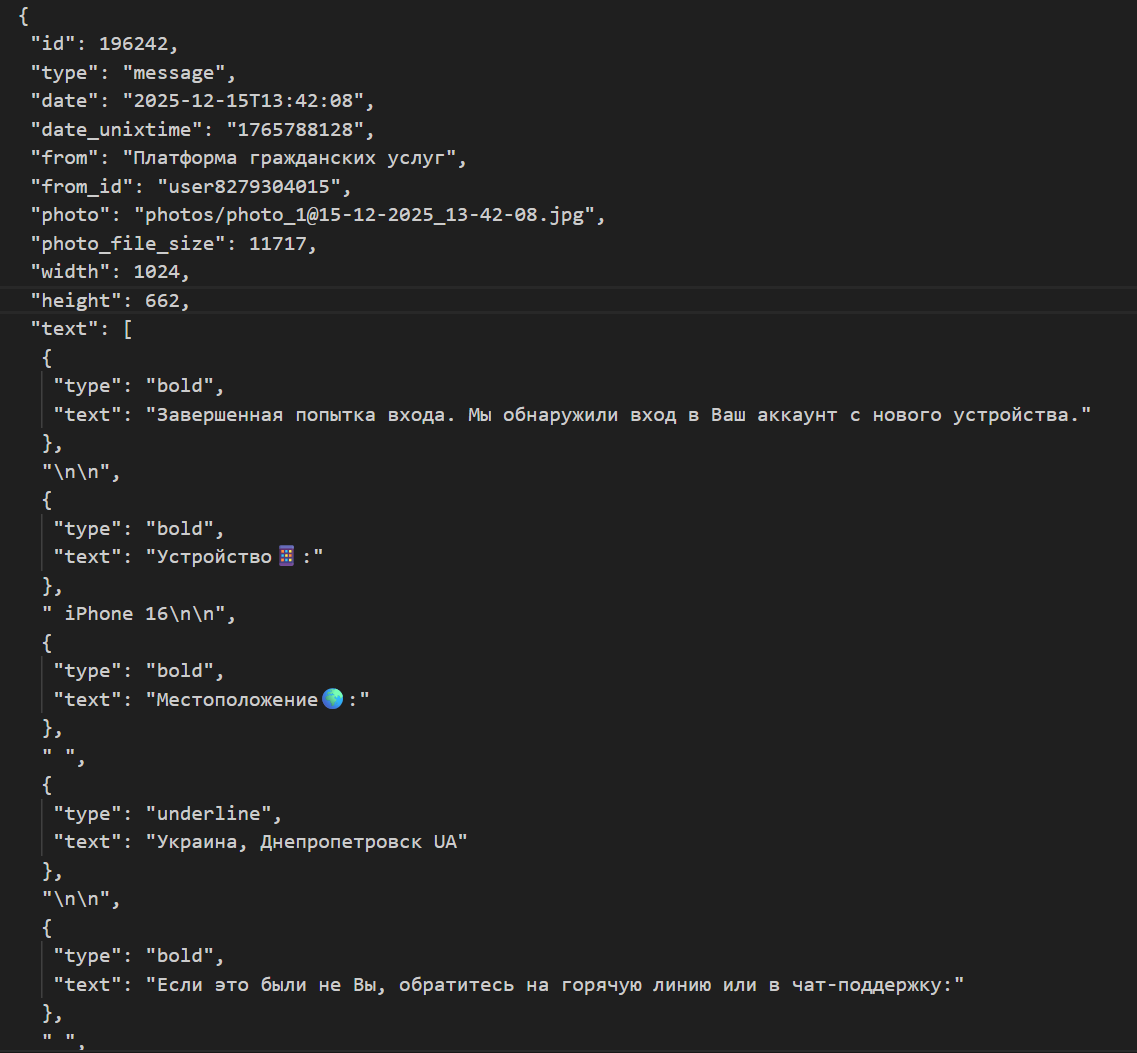Click the photo file path string
This screenshot has width=1137, height=1053.
point(370,215)
